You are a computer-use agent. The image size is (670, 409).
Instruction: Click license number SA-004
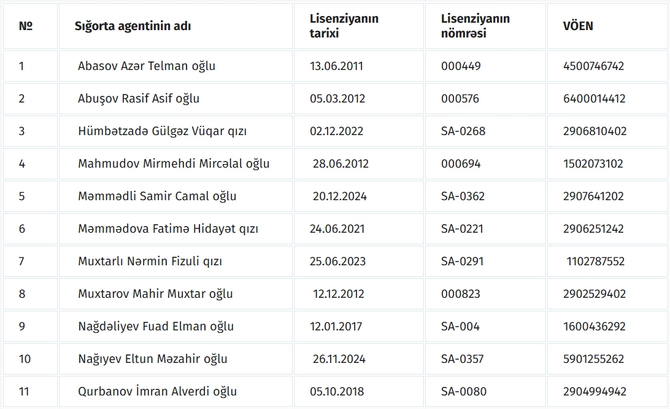click(x=460, y=326)
